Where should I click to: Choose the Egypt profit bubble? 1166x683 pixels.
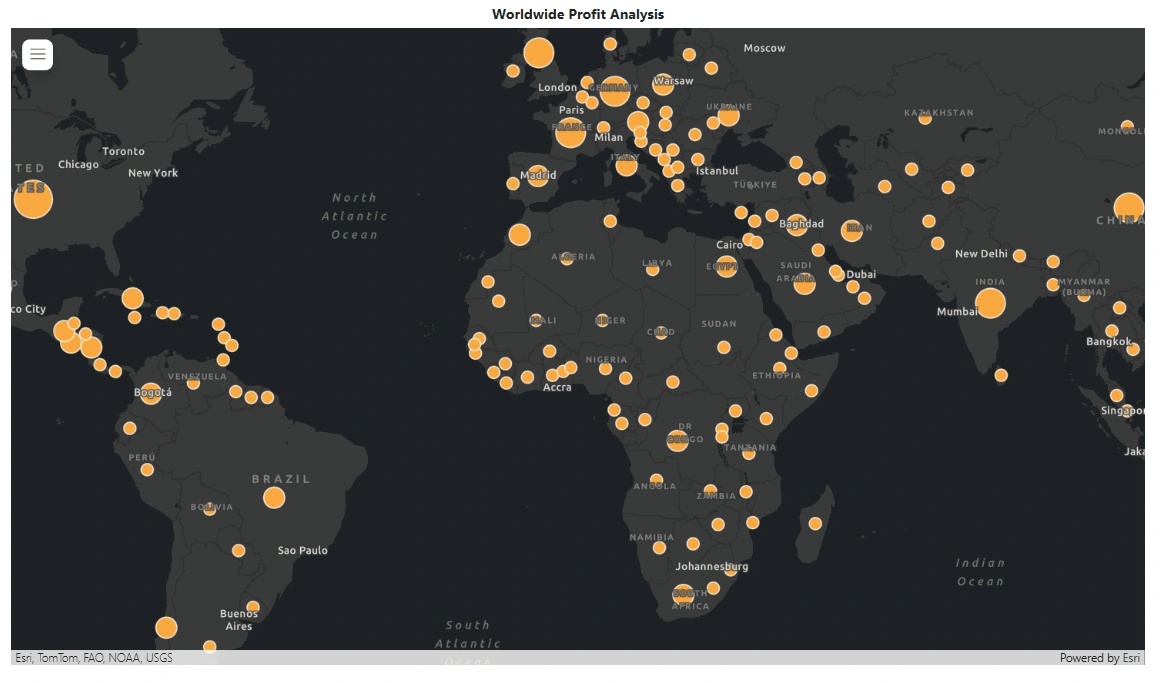point(726,266)
